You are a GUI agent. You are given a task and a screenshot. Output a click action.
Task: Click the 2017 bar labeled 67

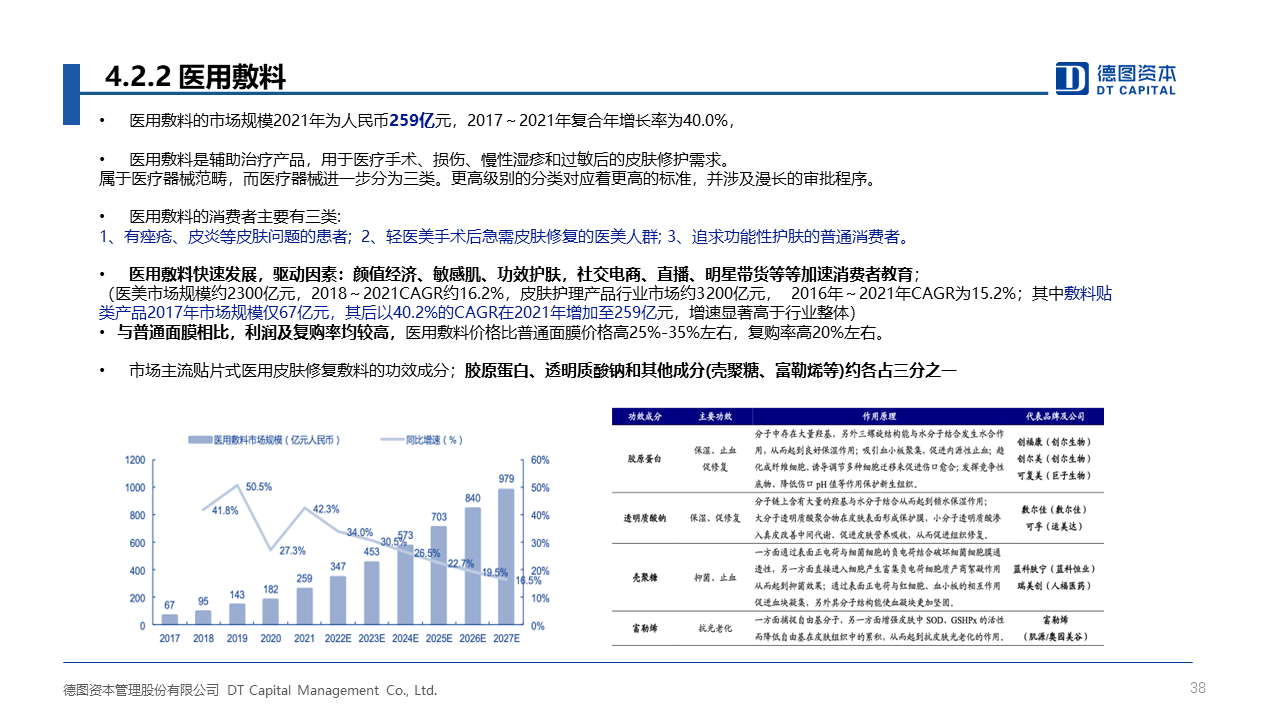click(170, 619)
